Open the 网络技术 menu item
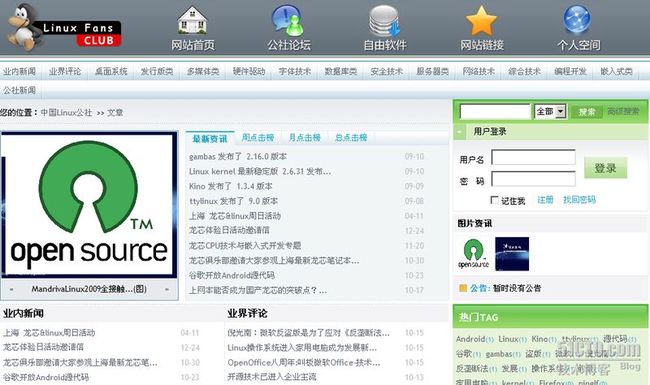This screenshot has height=385, width=650. (x=478, y=71)
